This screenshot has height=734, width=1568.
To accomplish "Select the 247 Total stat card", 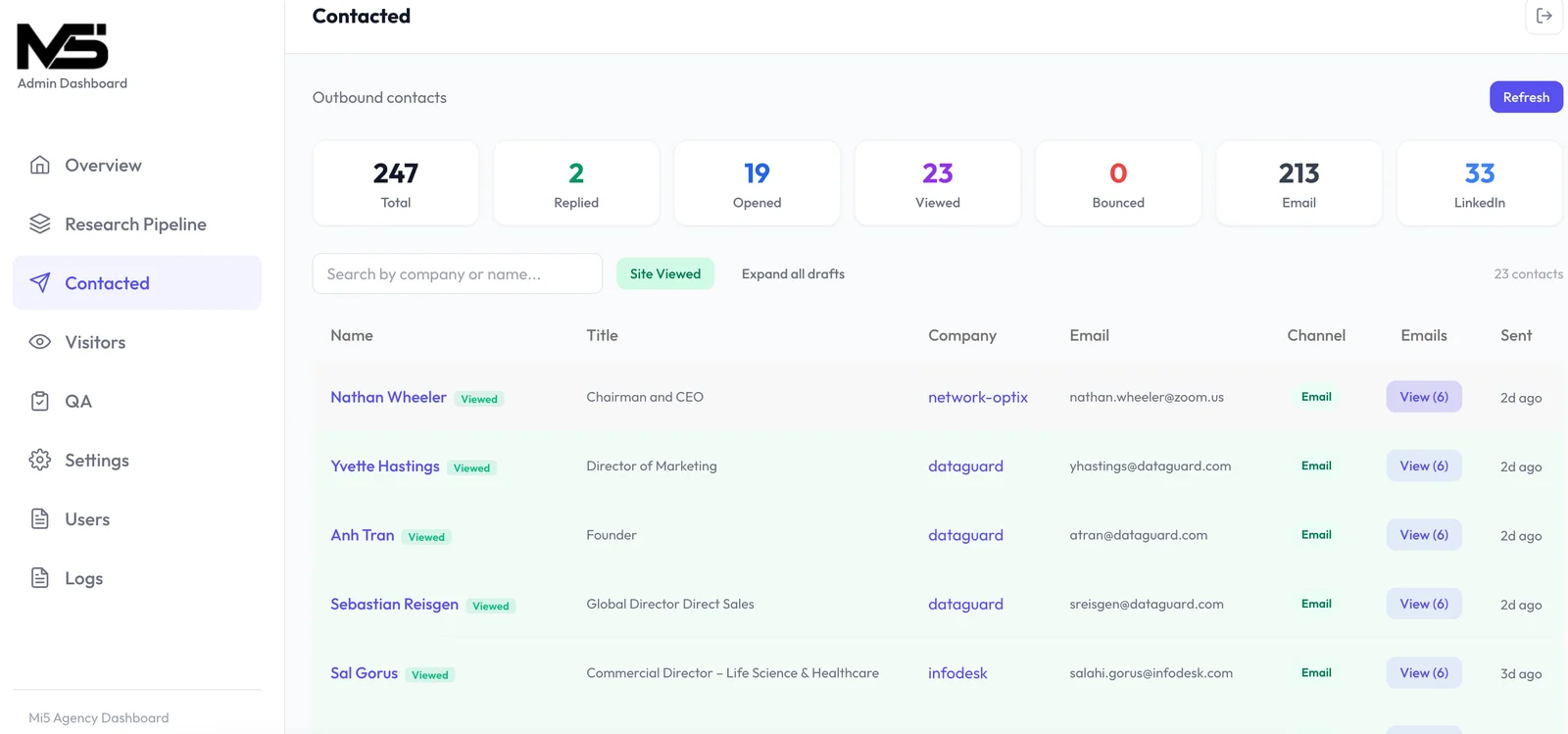I will click(396, 183).
